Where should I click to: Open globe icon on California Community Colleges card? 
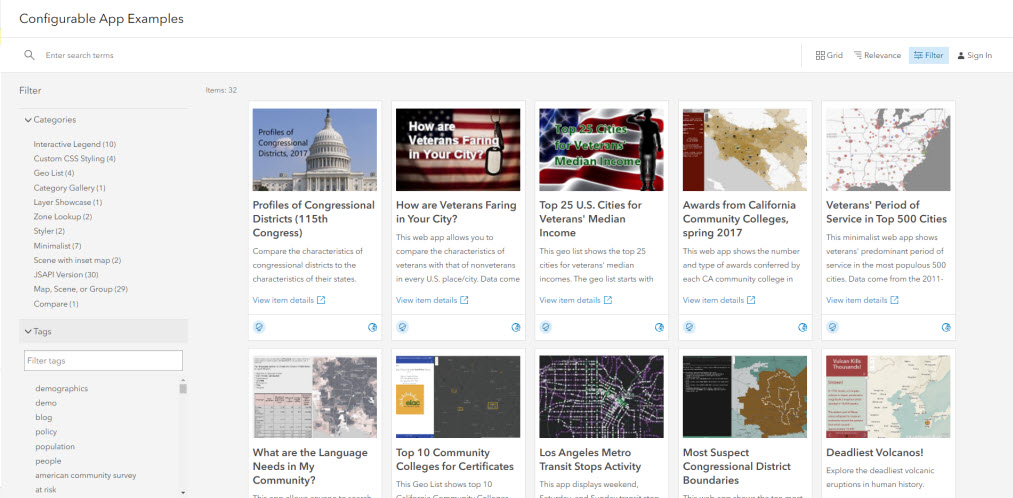(802, 327)
